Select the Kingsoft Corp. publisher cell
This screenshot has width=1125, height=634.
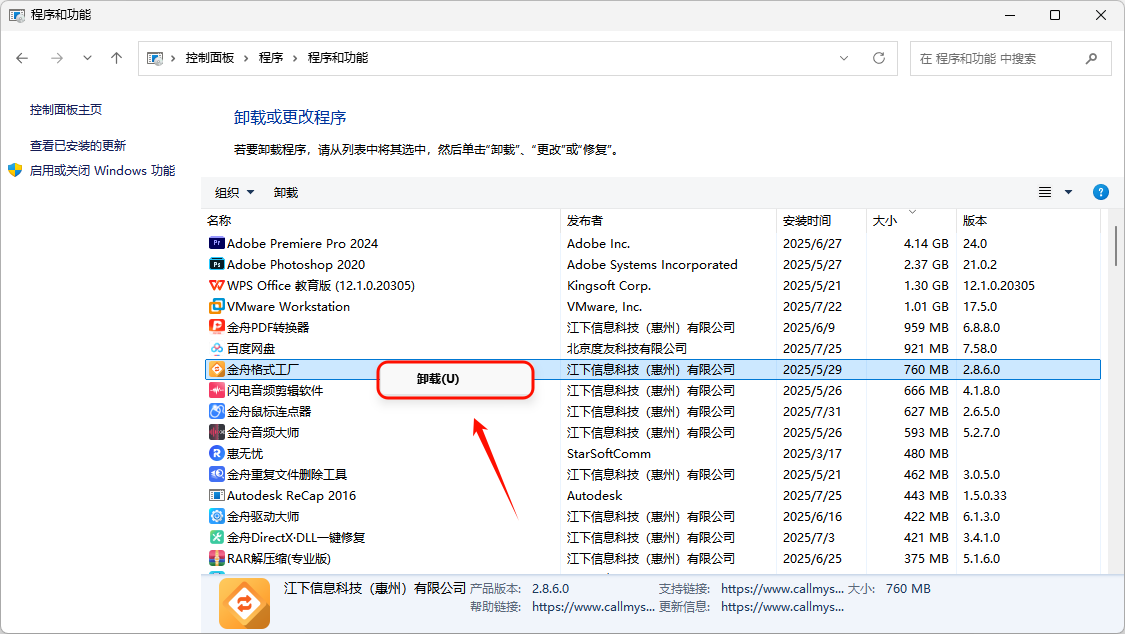pyautogui.click(x=608, y=285)
